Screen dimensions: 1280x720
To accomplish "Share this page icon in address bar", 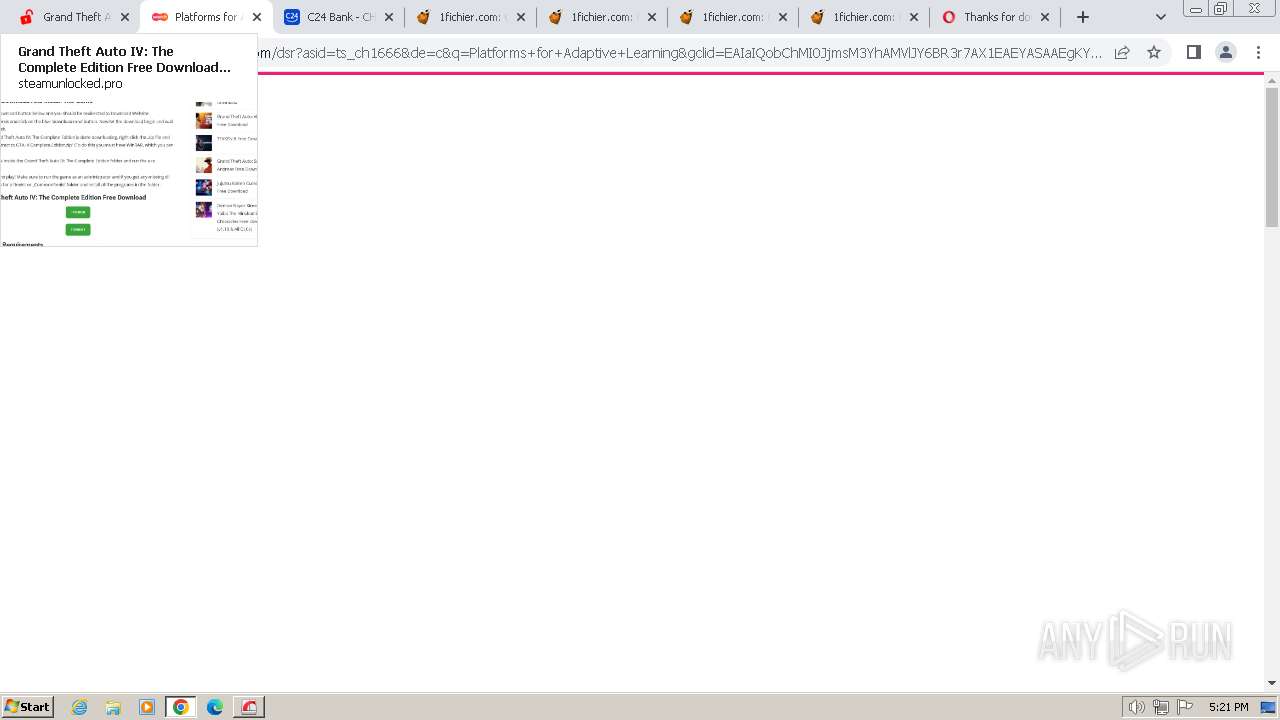I will 1122,52.
